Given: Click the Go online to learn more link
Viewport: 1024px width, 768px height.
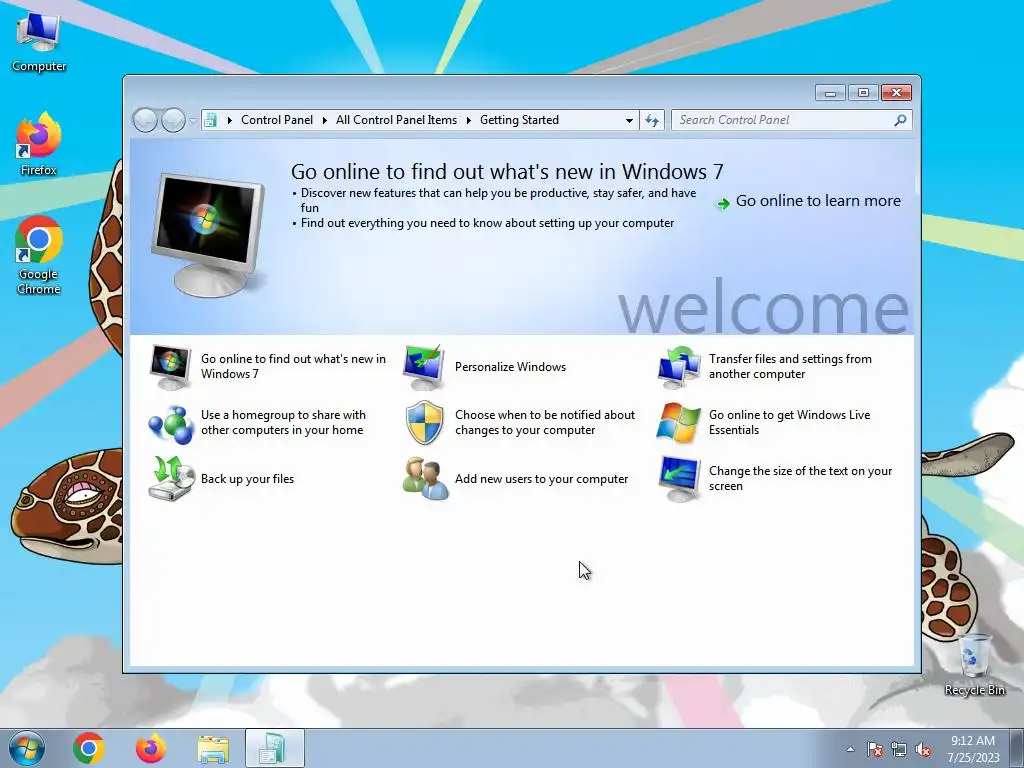Looking at the screenshot, I should (818, 201).
